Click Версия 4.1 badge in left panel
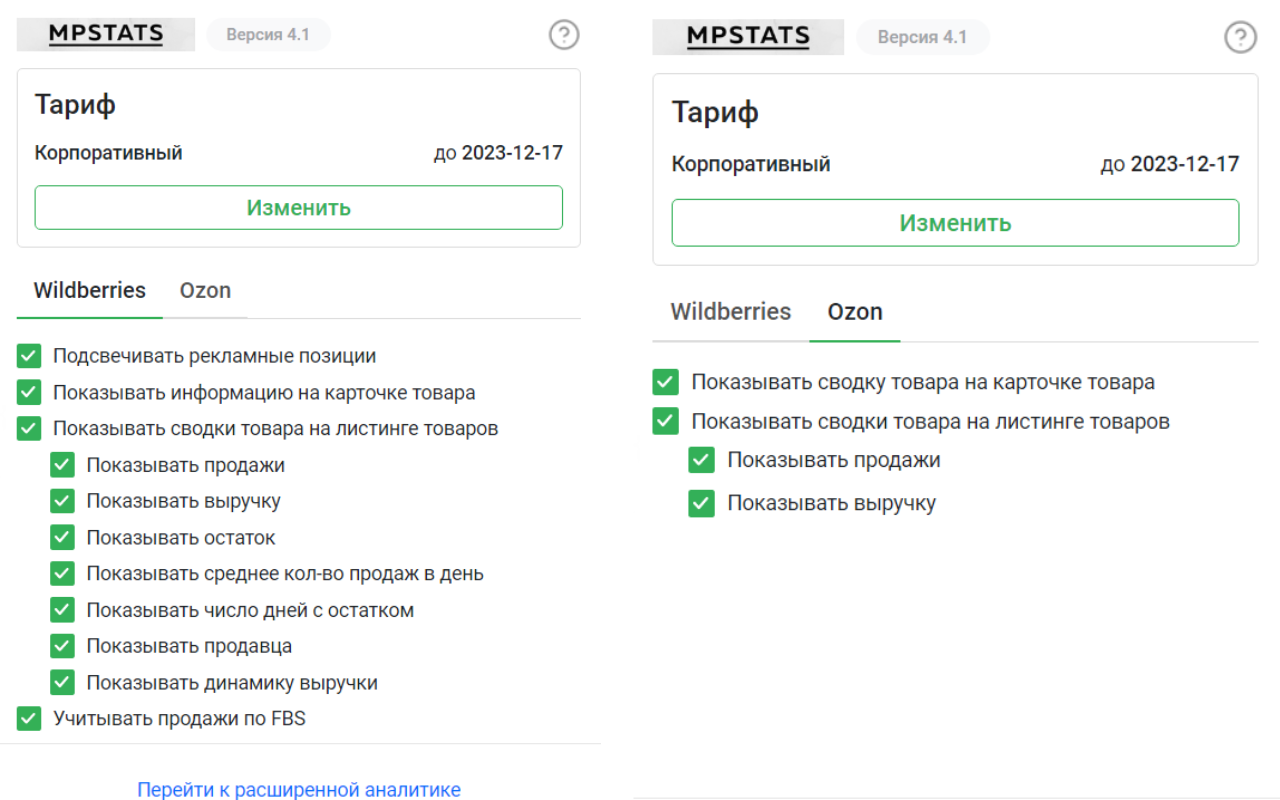The image size is (1280, 800). pos(268,35)
